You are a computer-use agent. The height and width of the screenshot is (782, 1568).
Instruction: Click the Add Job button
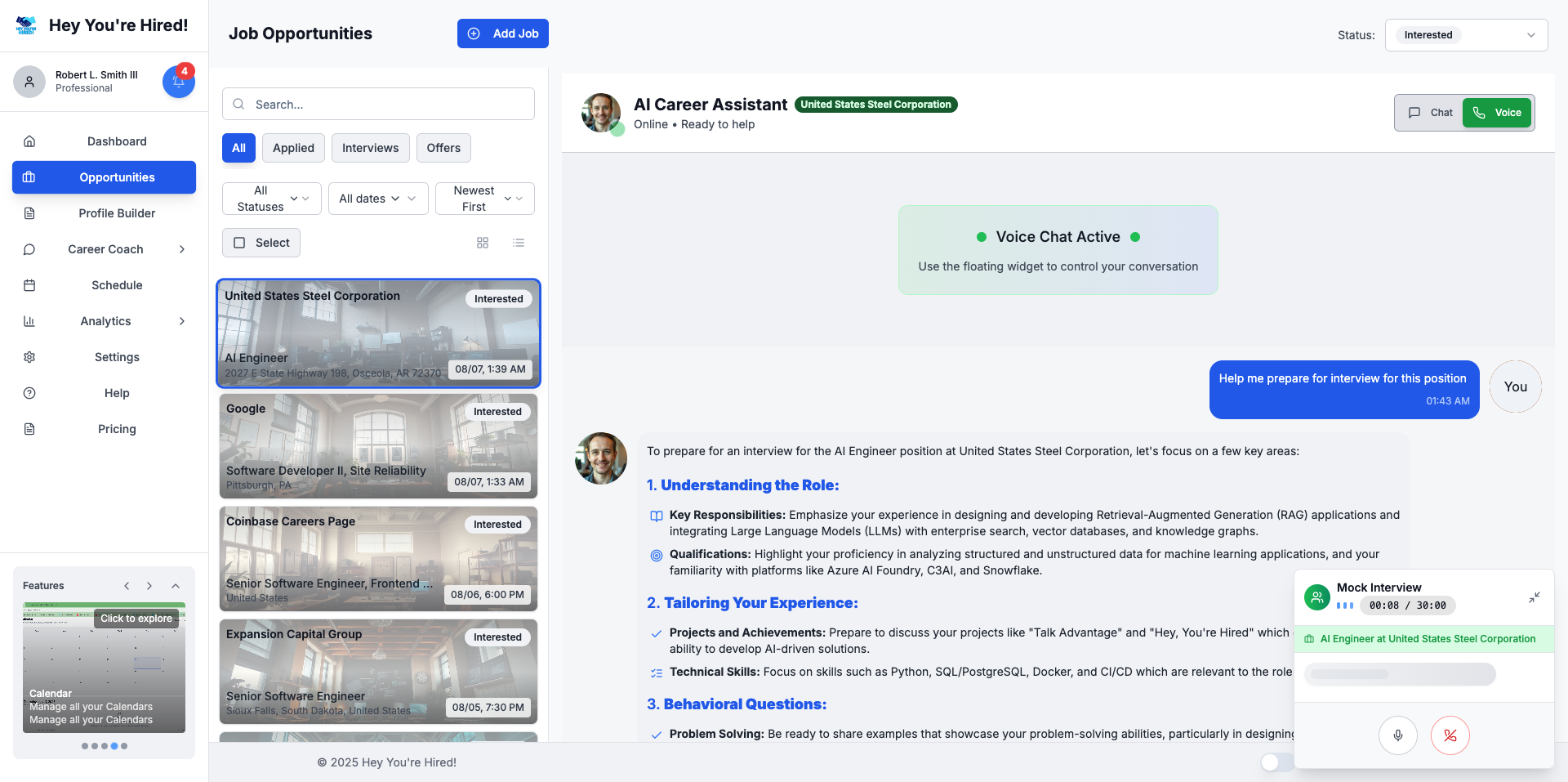click(x=502, y=34)
